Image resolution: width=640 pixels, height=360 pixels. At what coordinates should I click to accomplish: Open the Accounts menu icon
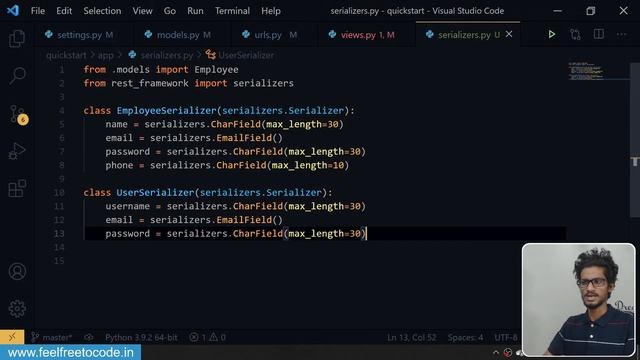(17, 271)
